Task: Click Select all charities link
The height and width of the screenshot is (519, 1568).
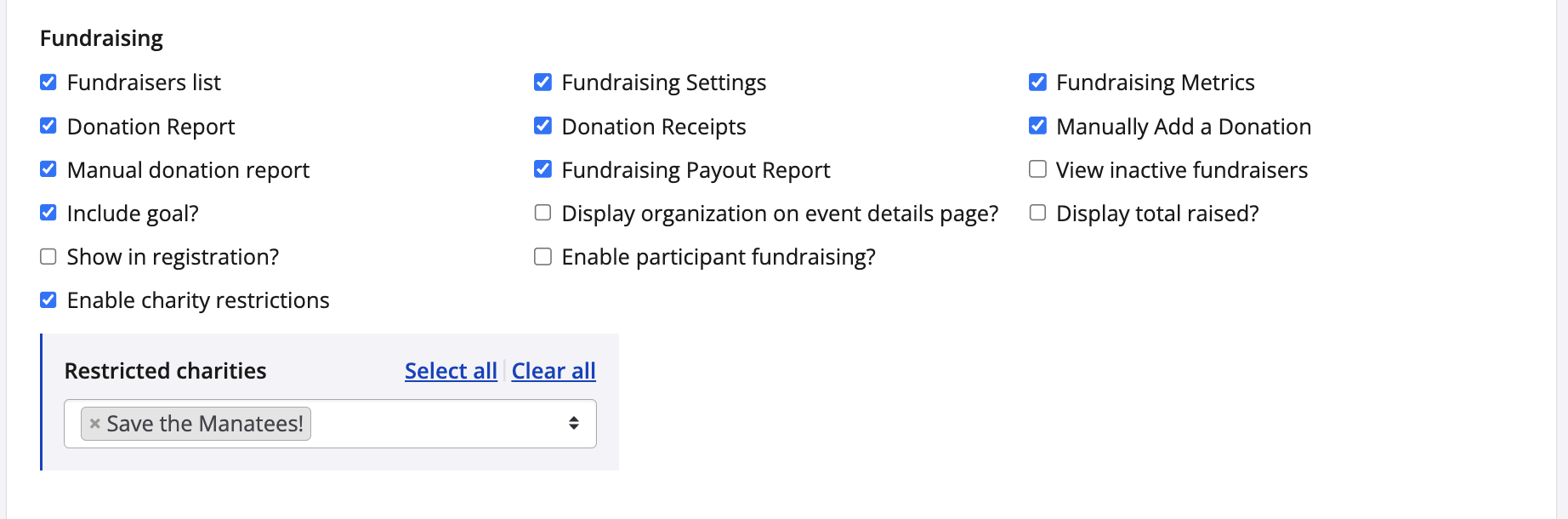Action: pos(451,371)
